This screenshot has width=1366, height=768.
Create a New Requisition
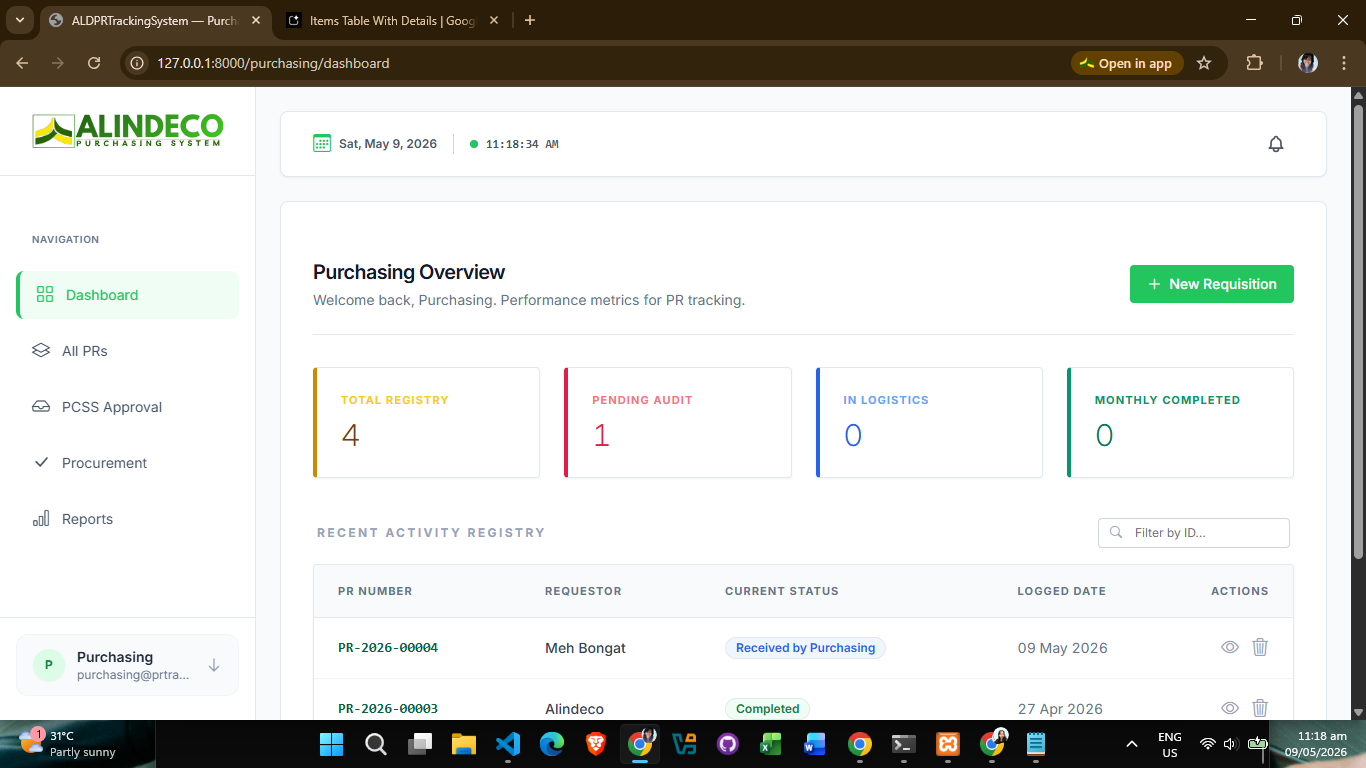(x=1212, y=284)
